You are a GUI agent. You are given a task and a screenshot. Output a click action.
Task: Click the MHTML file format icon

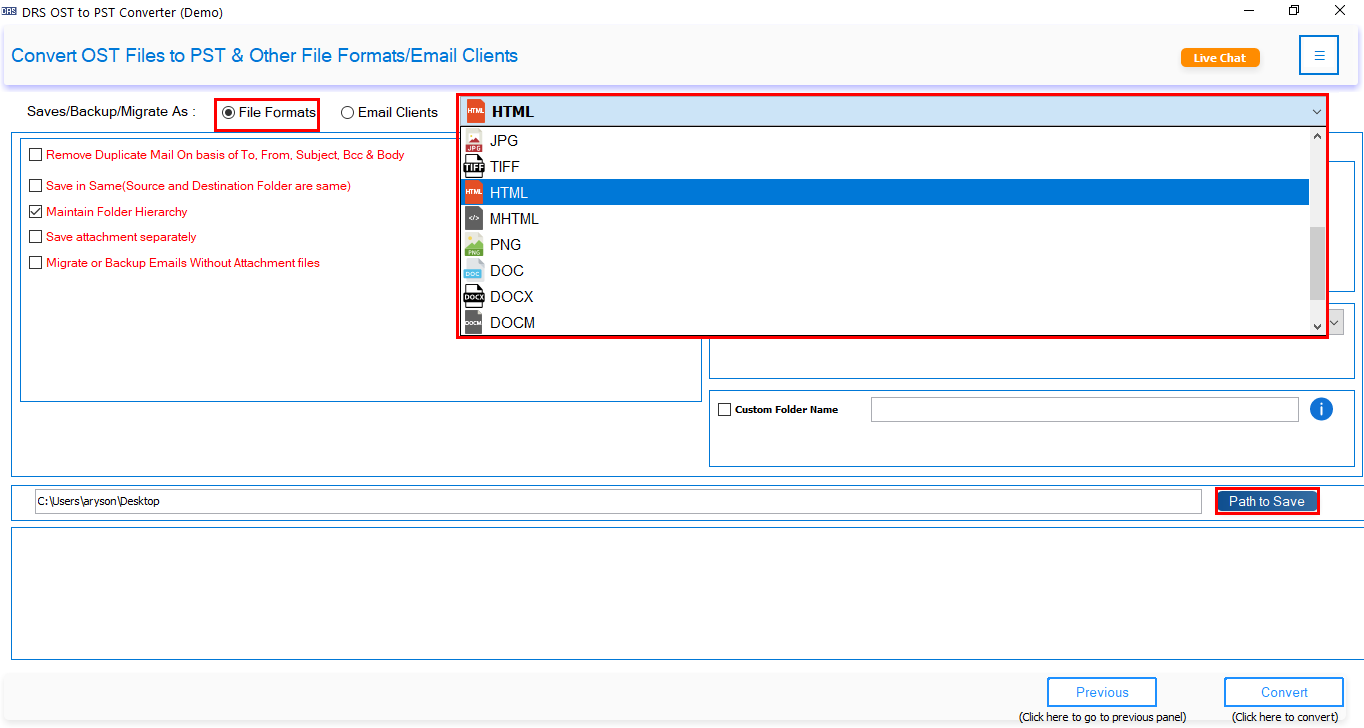[474, 219]
